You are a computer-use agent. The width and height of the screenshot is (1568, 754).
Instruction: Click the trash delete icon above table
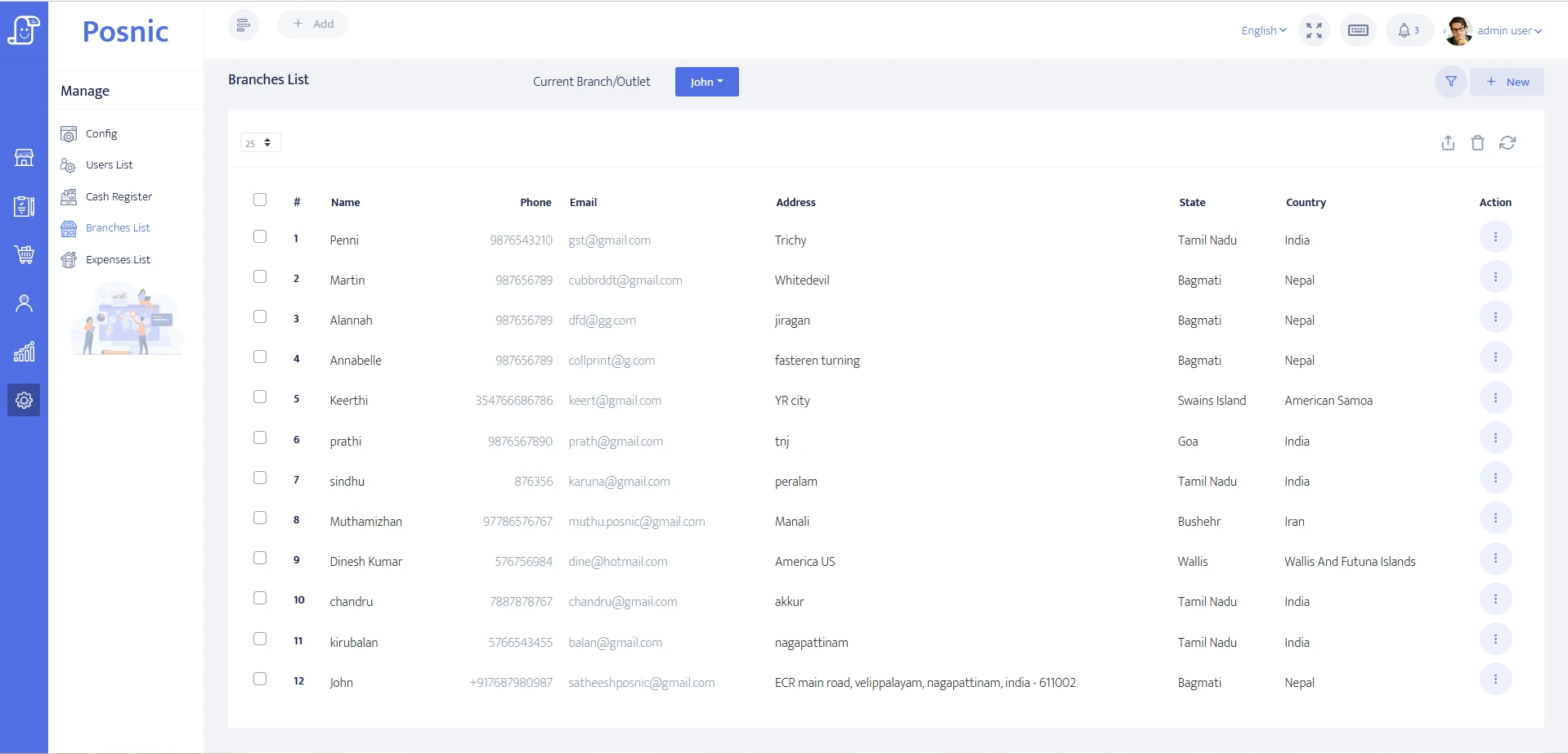(x=1477, y=143)
